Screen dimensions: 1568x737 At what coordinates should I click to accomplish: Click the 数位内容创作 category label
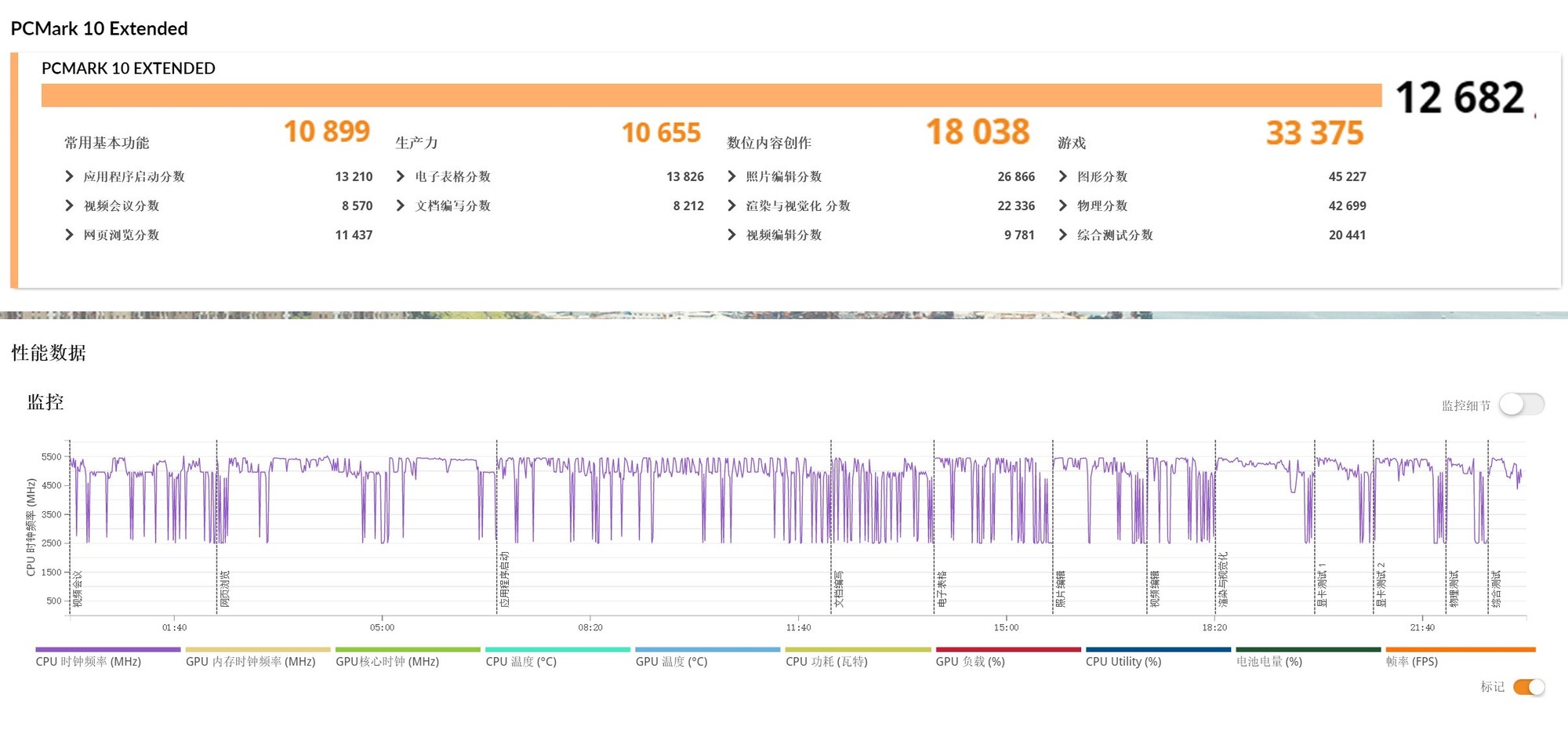(769, 143)
